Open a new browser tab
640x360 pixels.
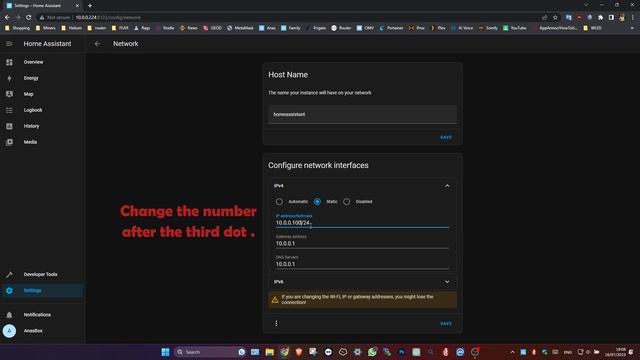[x=90, y=6]
